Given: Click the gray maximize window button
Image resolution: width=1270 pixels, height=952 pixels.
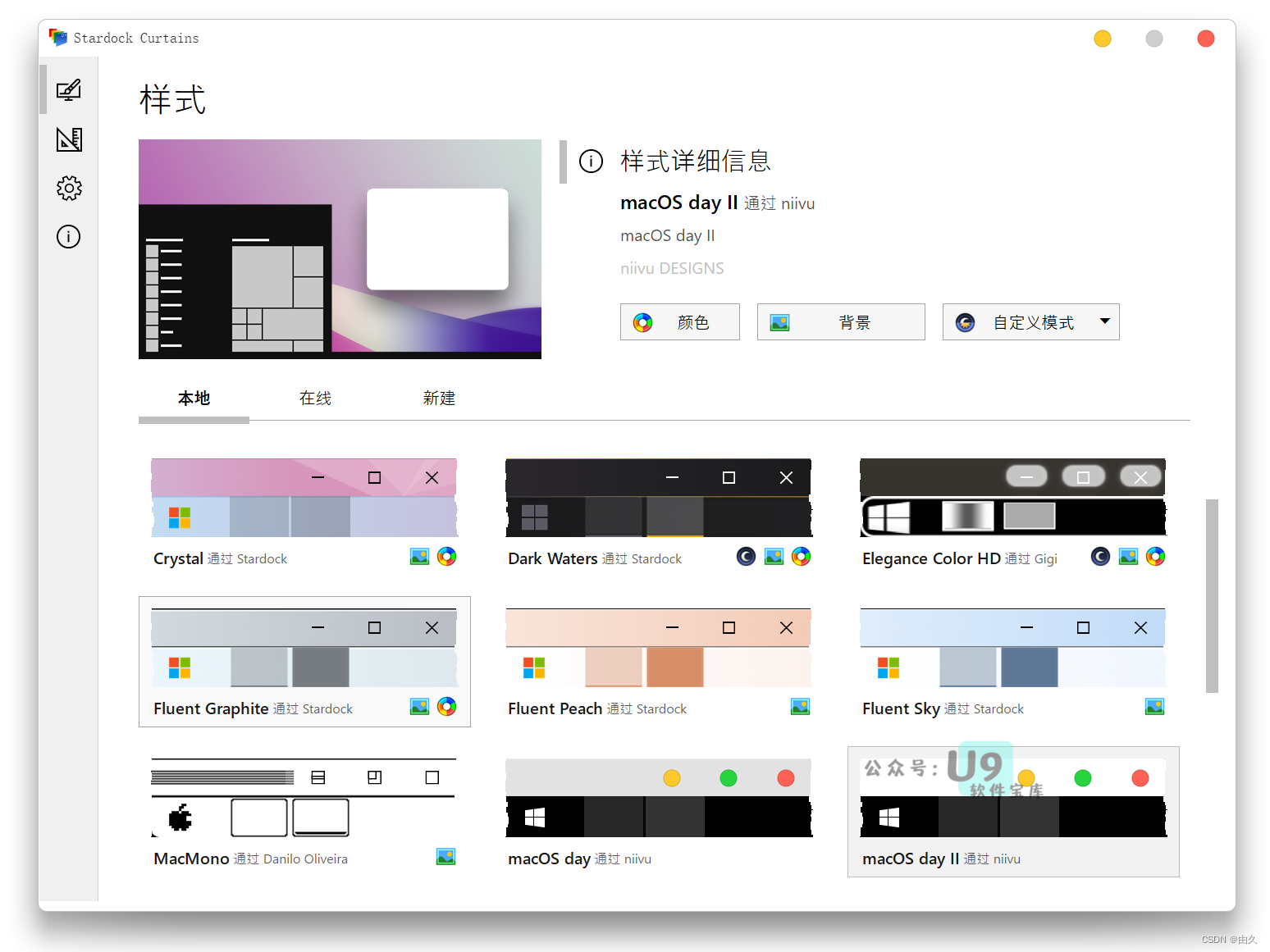Looking at the screenshot, I should pos(1154,39).
